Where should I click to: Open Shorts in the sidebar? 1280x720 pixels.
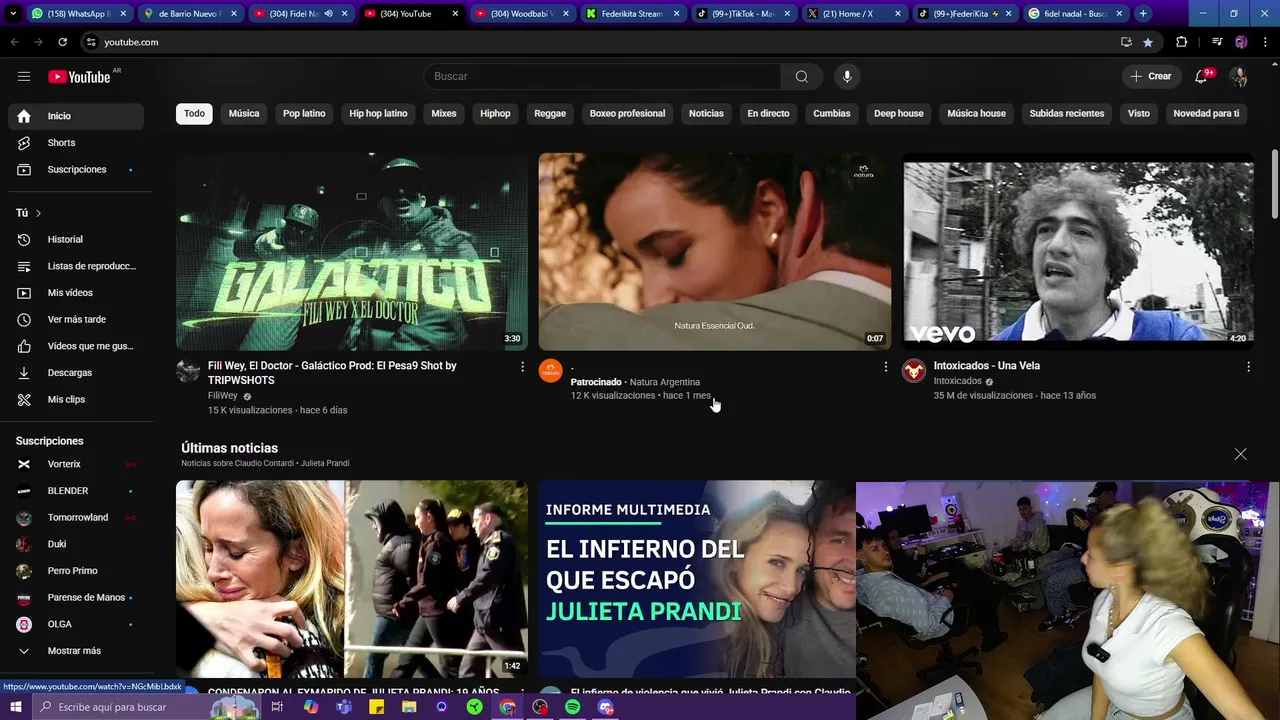pos(76,143)
